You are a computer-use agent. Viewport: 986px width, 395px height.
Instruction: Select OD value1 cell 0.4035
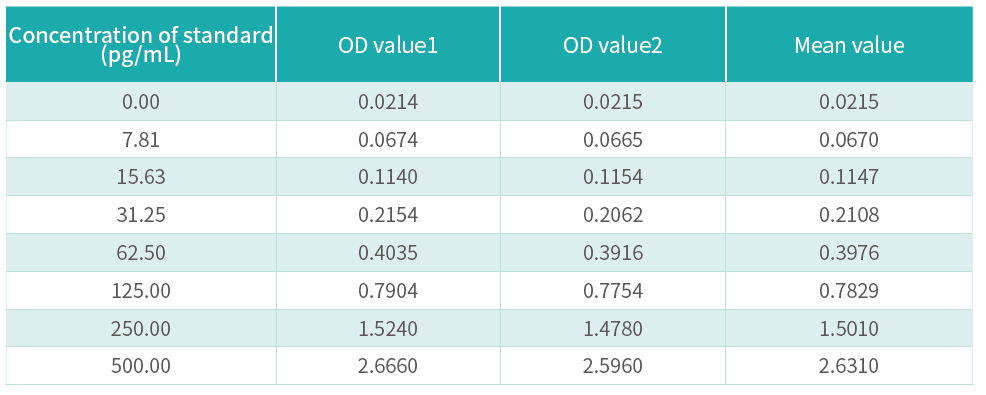point(388,253)
